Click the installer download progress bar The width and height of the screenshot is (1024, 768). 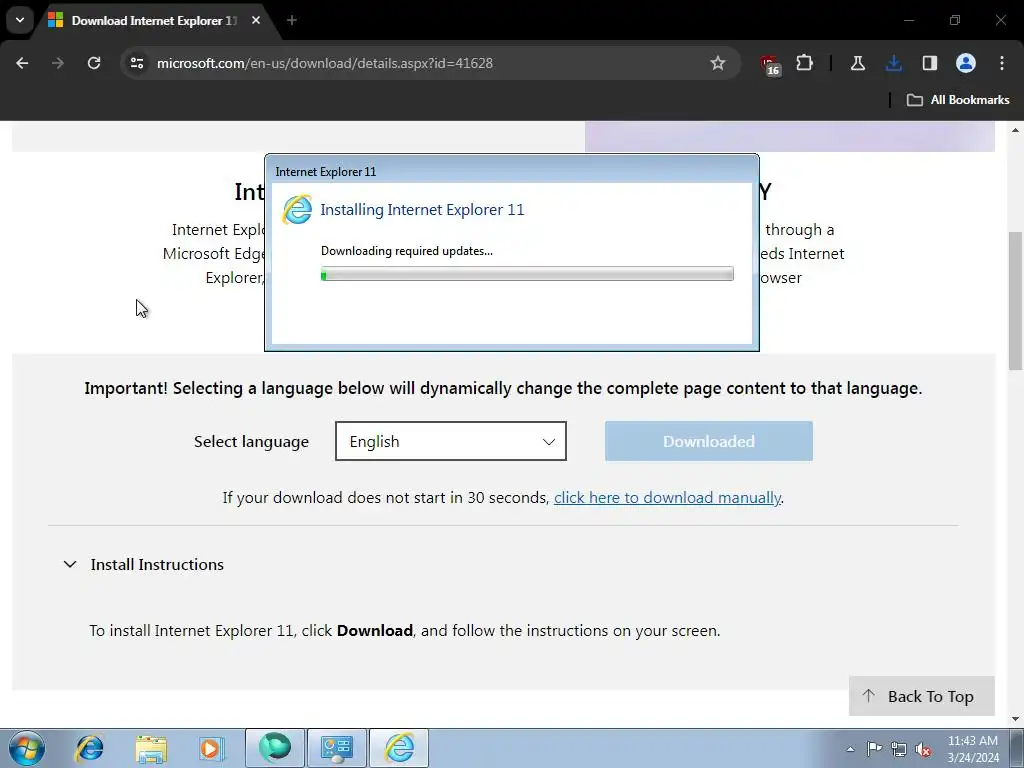[527, 274]
